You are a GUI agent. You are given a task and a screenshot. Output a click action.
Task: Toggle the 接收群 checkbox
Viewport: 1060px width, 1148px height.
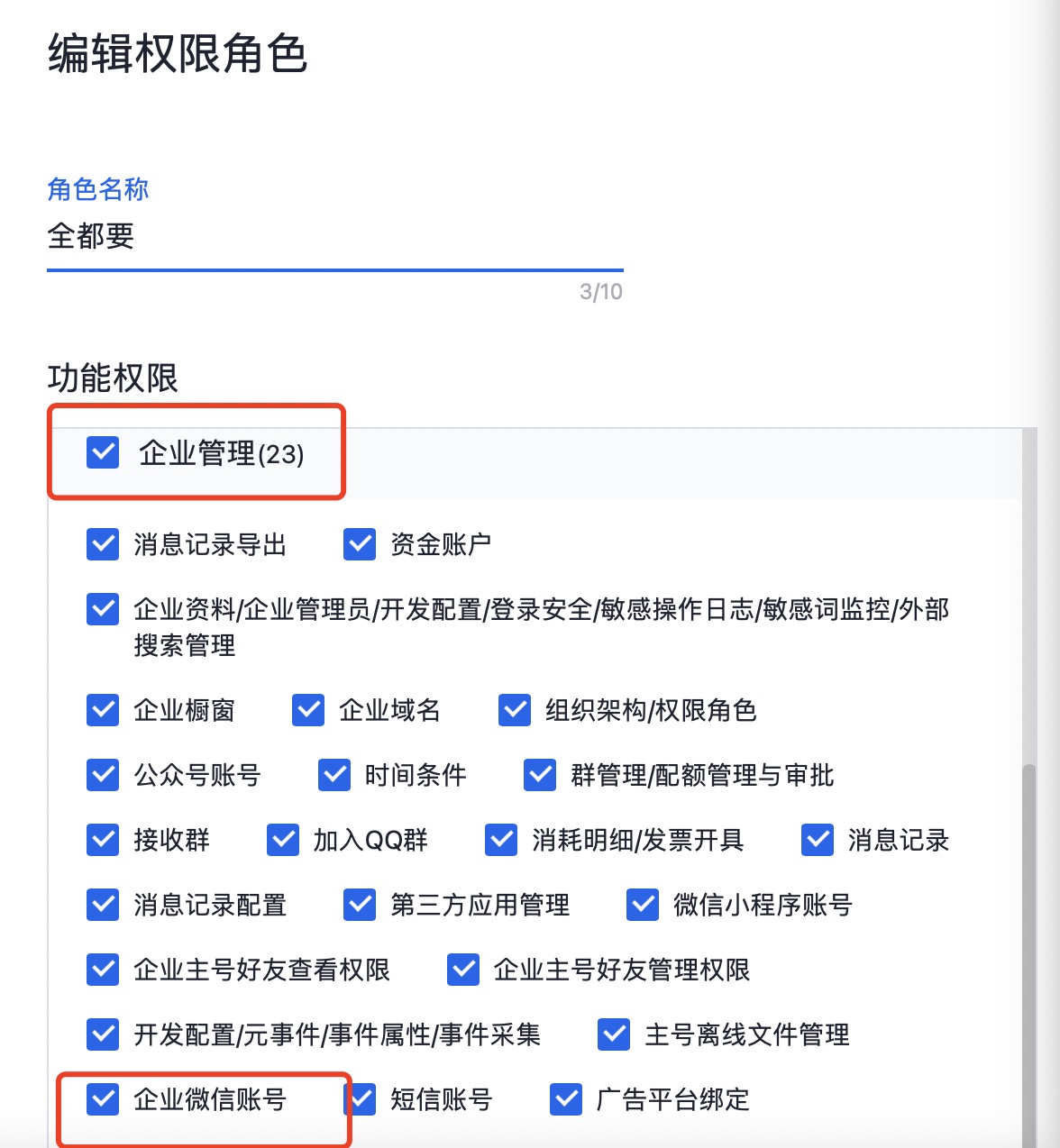pyautogui.click(x=103, y=840)
